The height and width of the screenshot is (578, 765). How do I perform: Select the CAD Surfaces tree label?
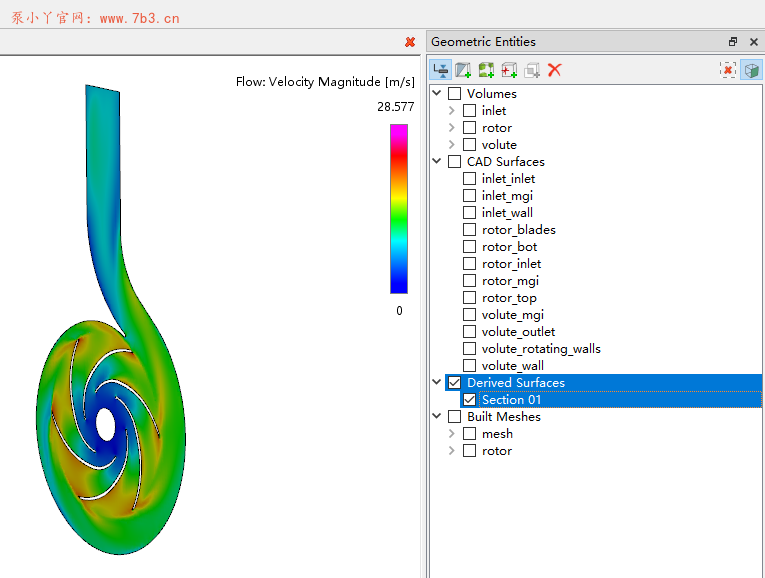pyautogui.click(x=505, y=161)
